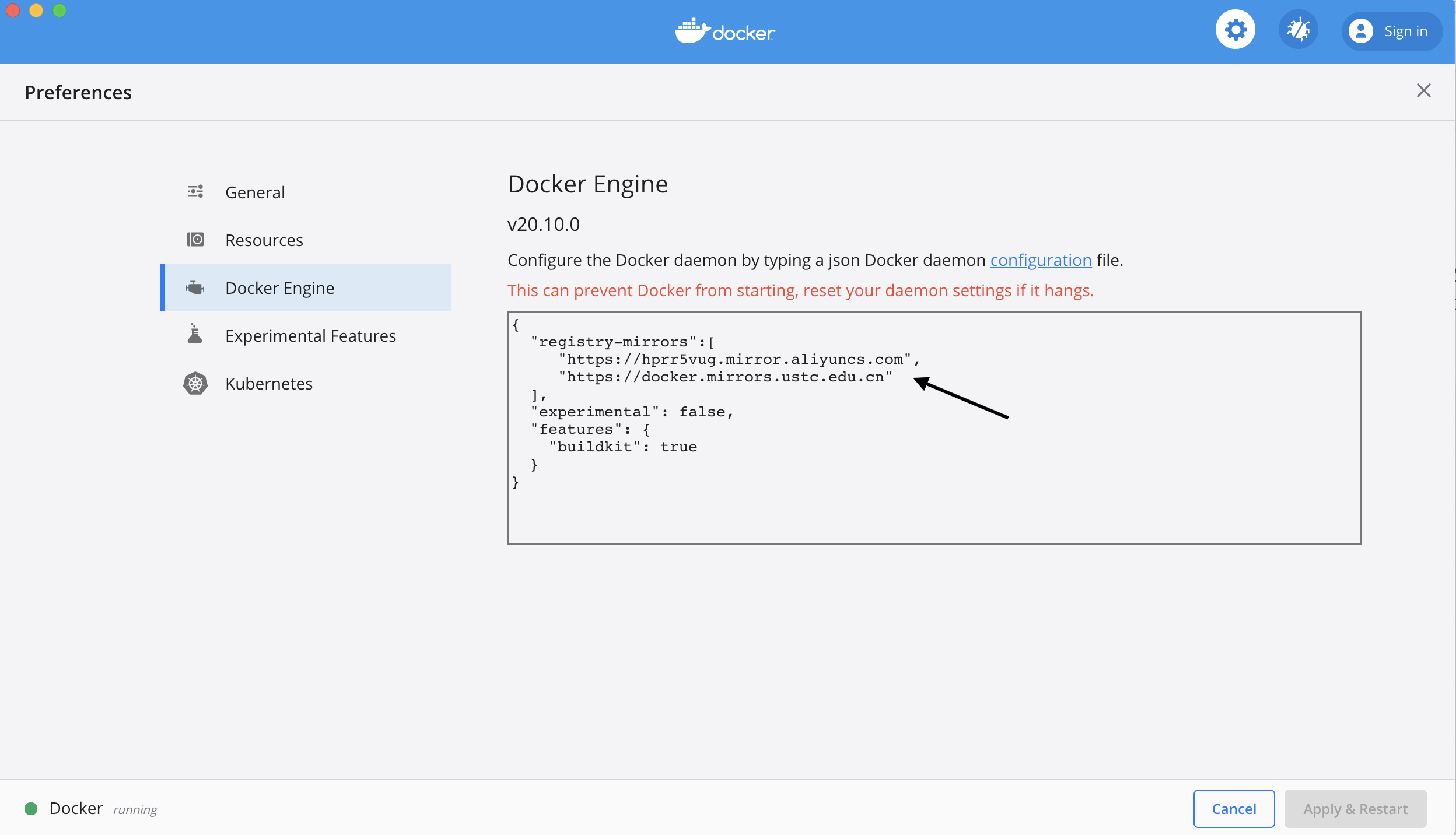Switch to the Resources section

[x=264, y=239]
